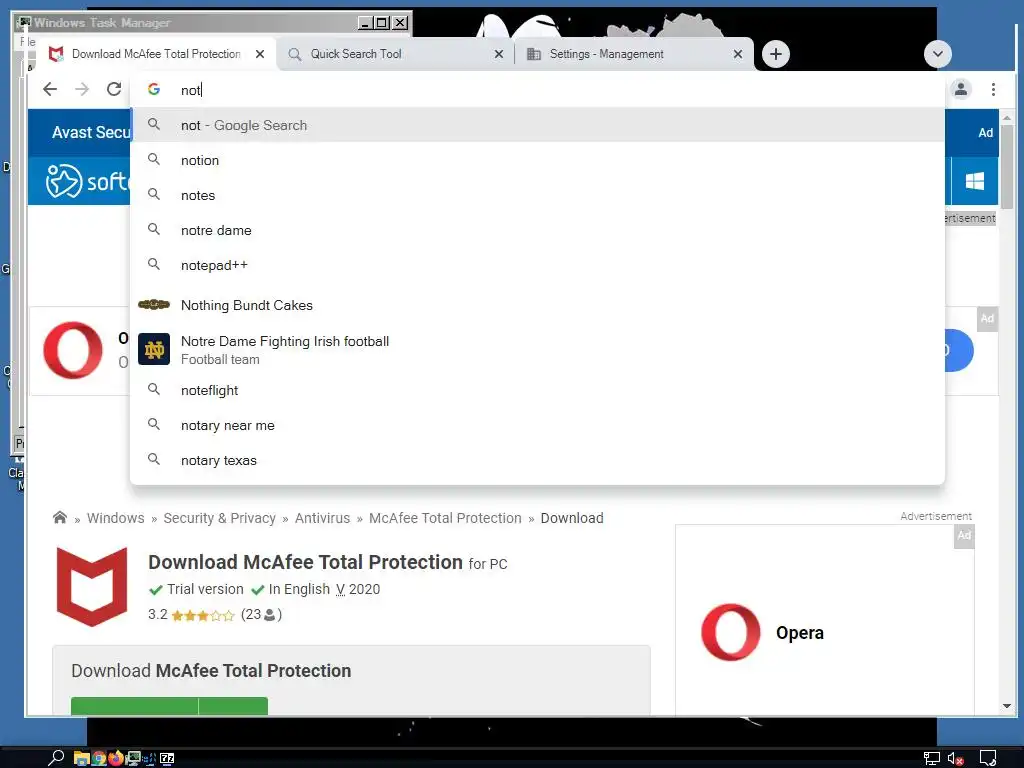Click the page scrollbar up arrow
The image size is (1024, 768).
(1006, 118)
